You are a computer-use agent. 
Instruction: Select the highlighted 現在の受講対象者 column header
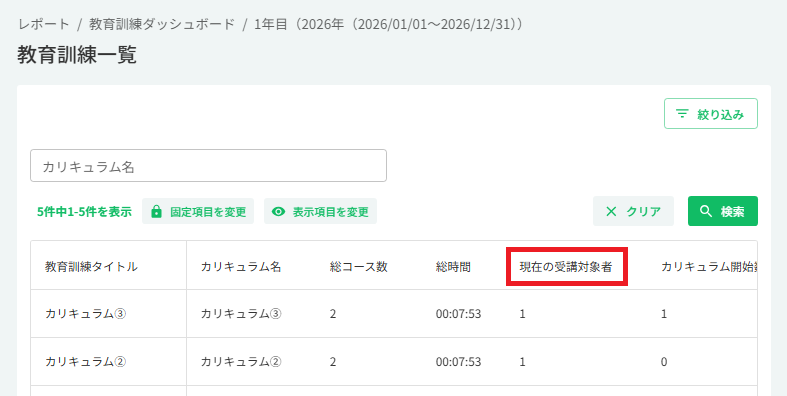click(566, 267)
